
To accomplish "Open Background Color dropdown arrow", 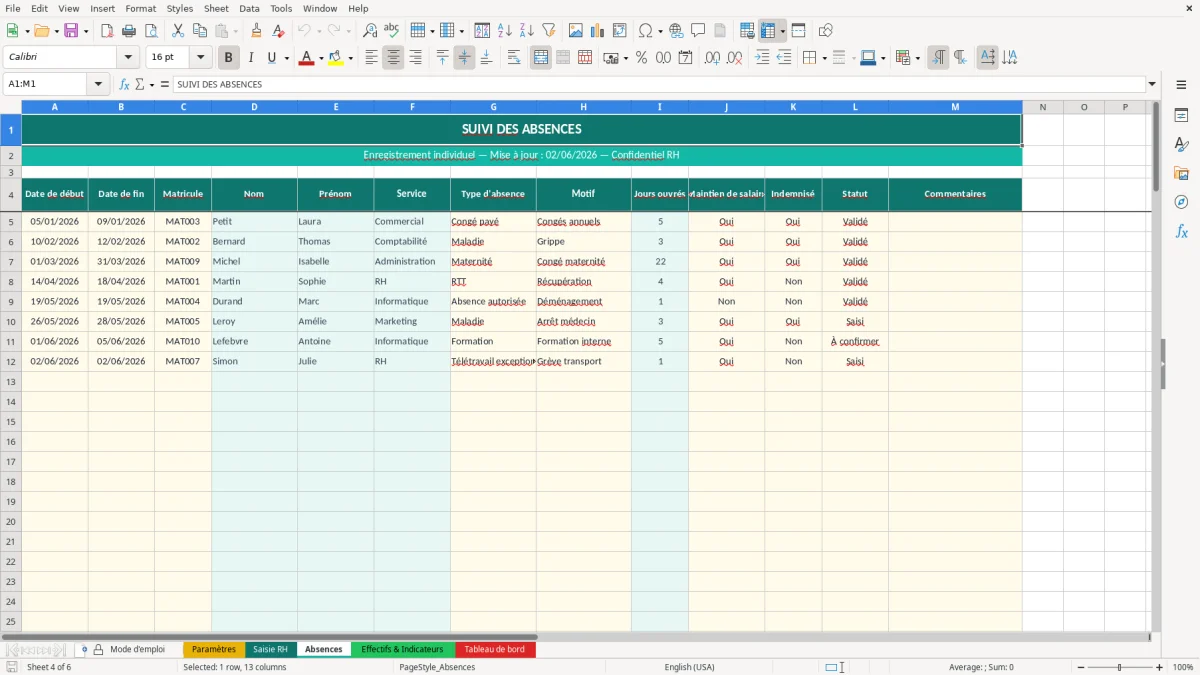I will point(350,58).
